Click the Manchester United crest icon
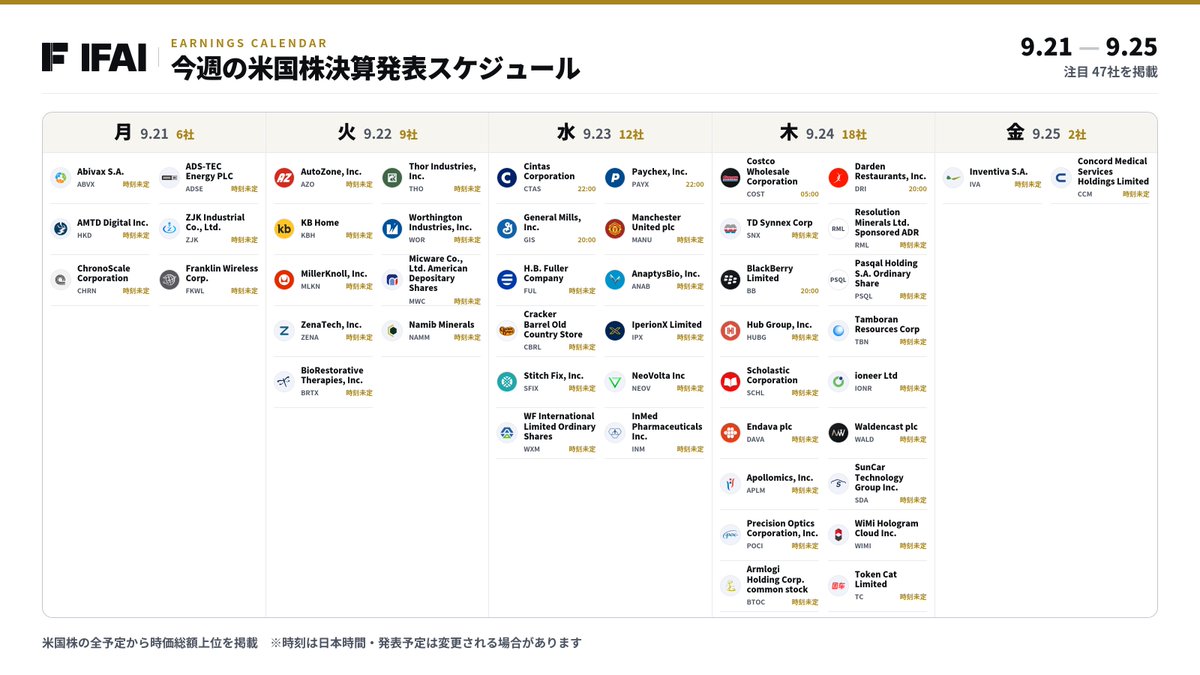Image resolution: width=1200 pixels, height=675 pixels. click(615, 228)
